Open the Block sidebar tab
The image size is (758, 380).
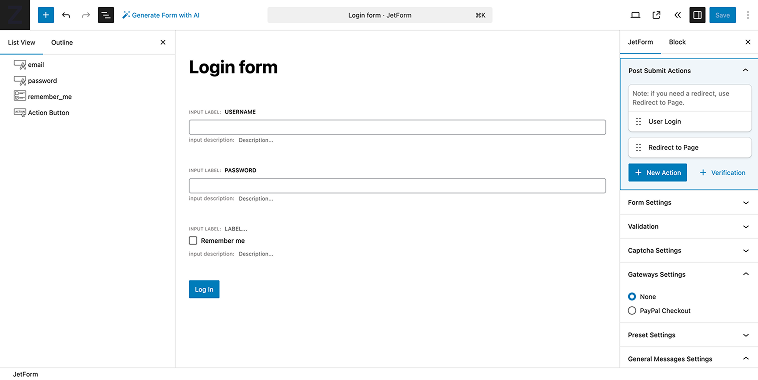click(x=677, y=42)
